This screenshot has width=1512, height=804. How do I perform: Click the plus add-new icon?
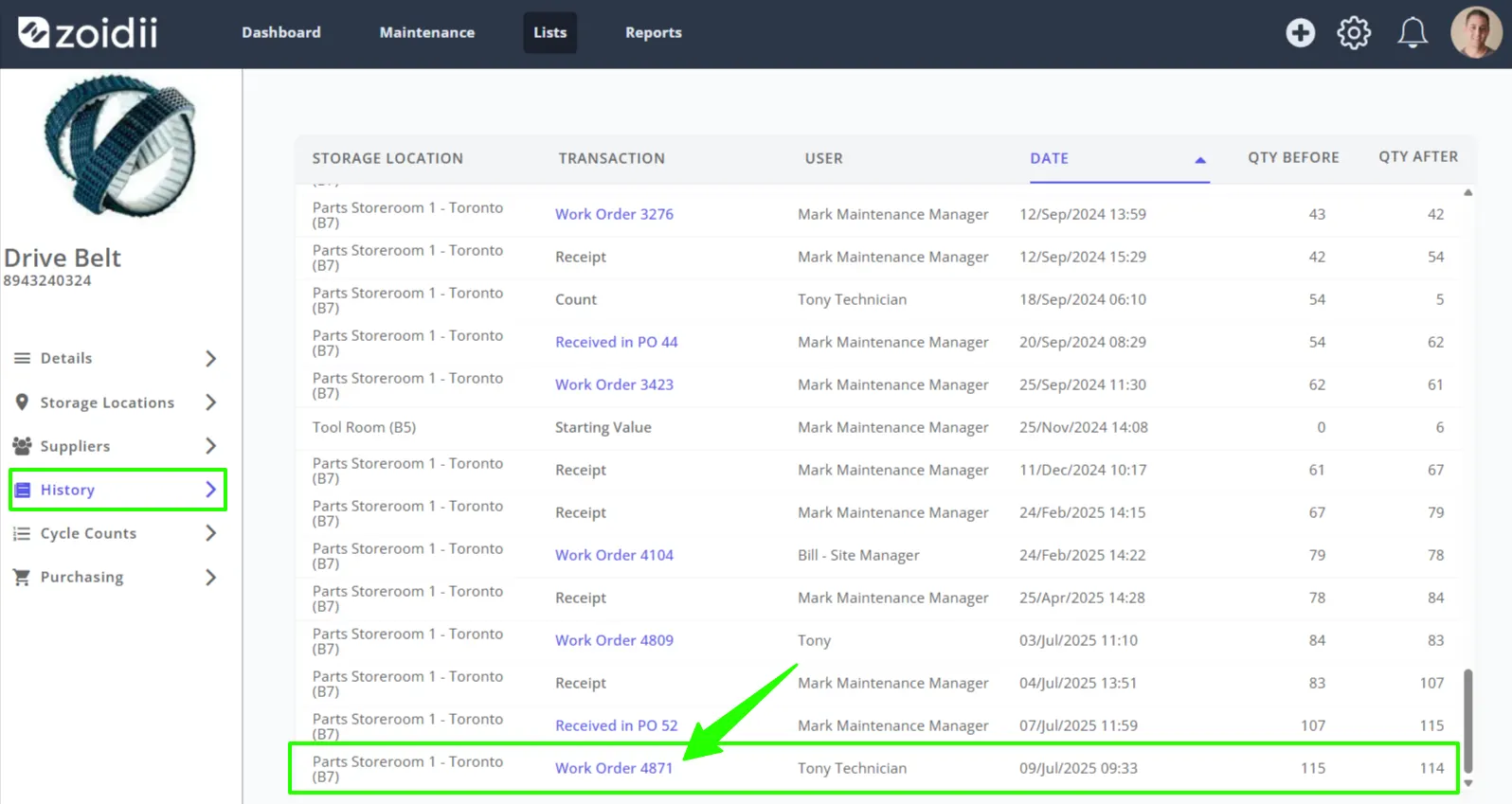coord(1300,33)
